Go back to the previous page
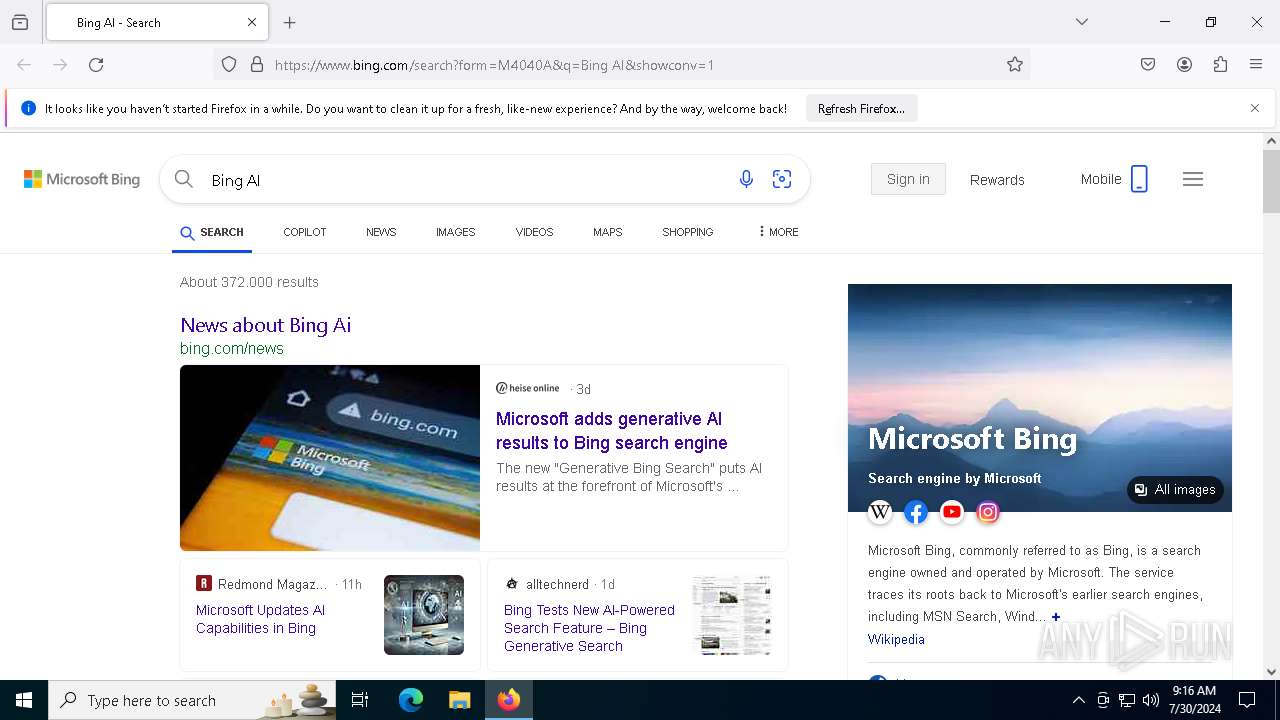The width and height of the screenshot is (1280, 720). coord(24,65)
